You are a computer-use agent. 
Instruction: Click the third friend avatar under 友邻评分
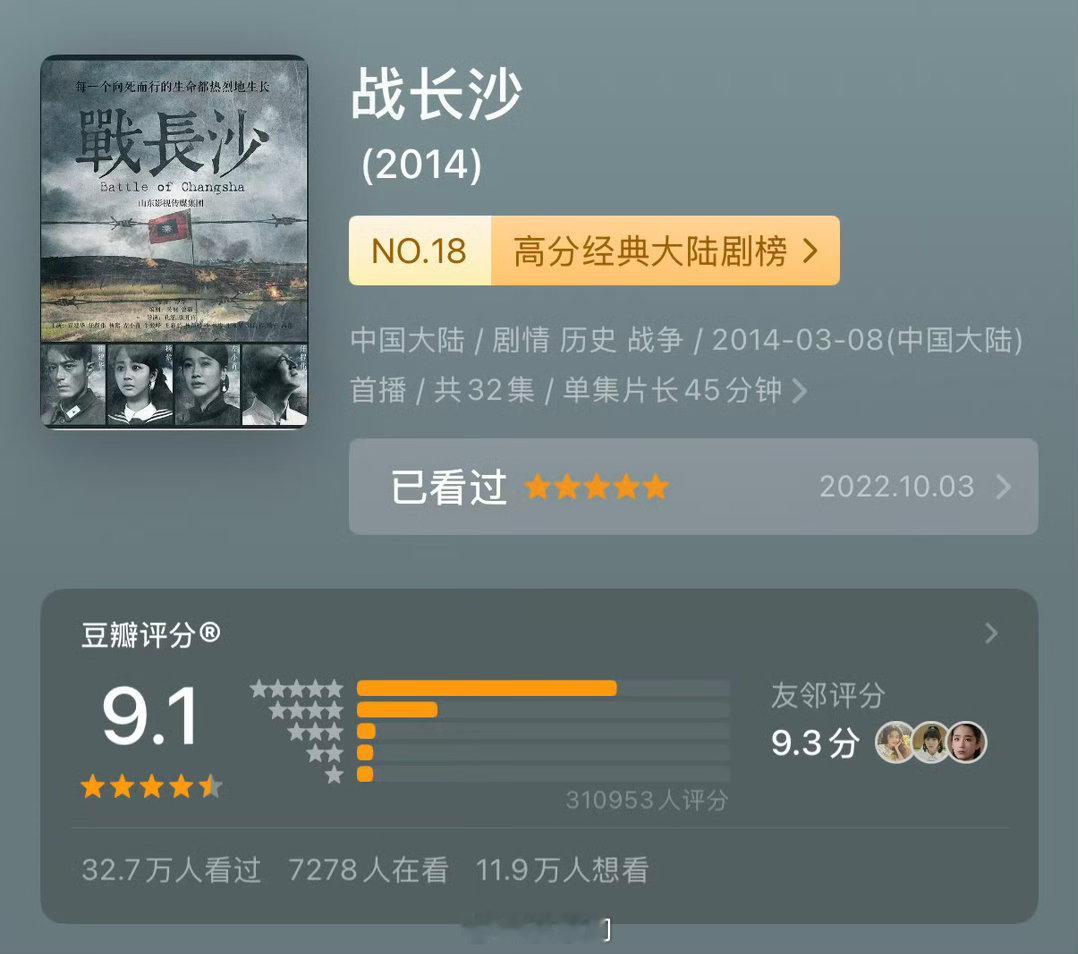click(967, 742)
